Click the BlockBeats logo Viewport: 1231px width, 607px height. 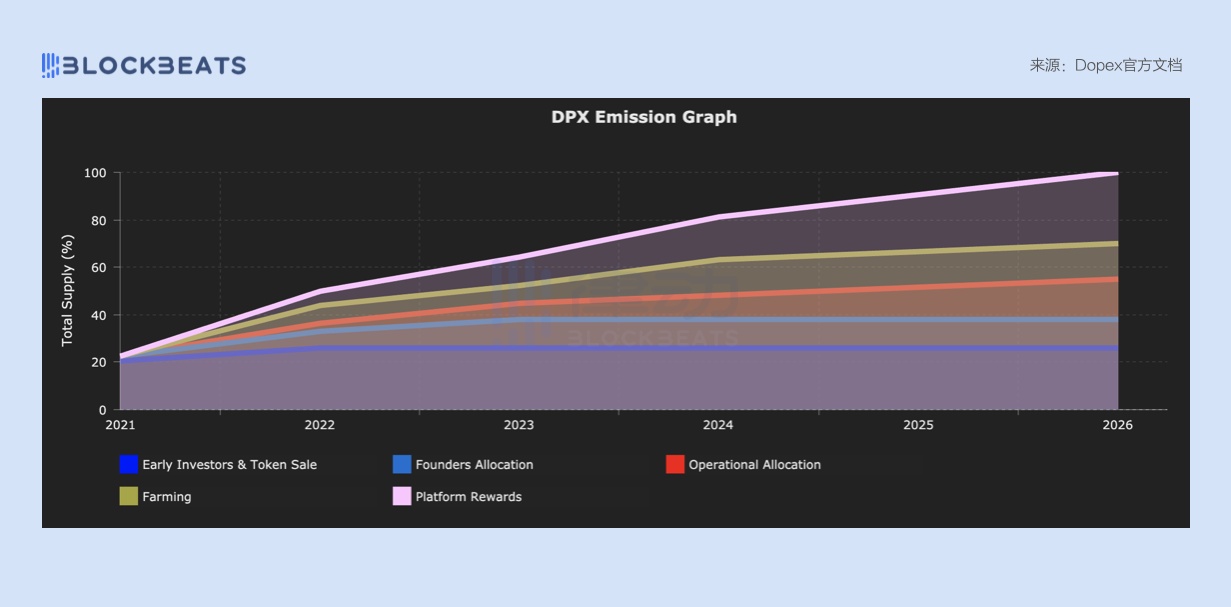pos(144,66)
